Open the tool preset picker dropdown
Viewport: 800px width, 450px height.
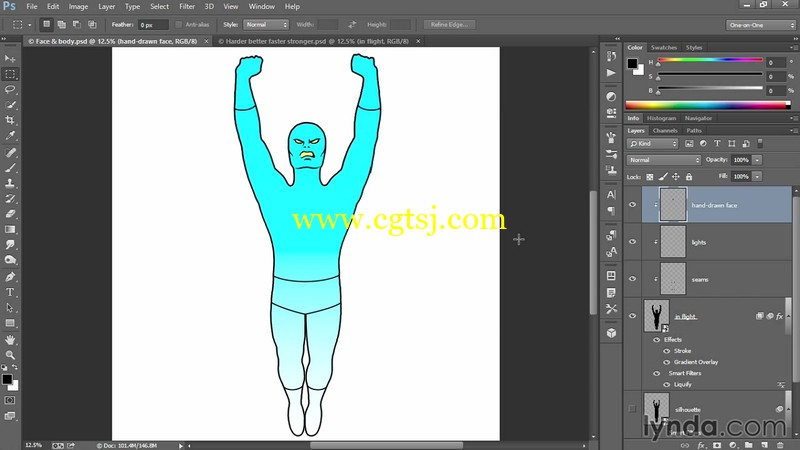pyautogui.click(x=30, y=24)
